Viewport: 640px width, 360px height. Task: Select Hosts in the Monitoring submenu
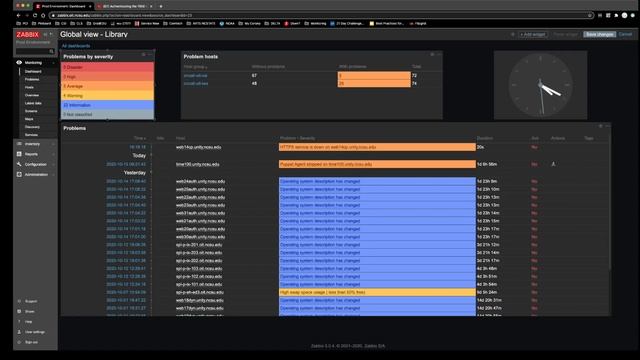[x=29, y=87]
